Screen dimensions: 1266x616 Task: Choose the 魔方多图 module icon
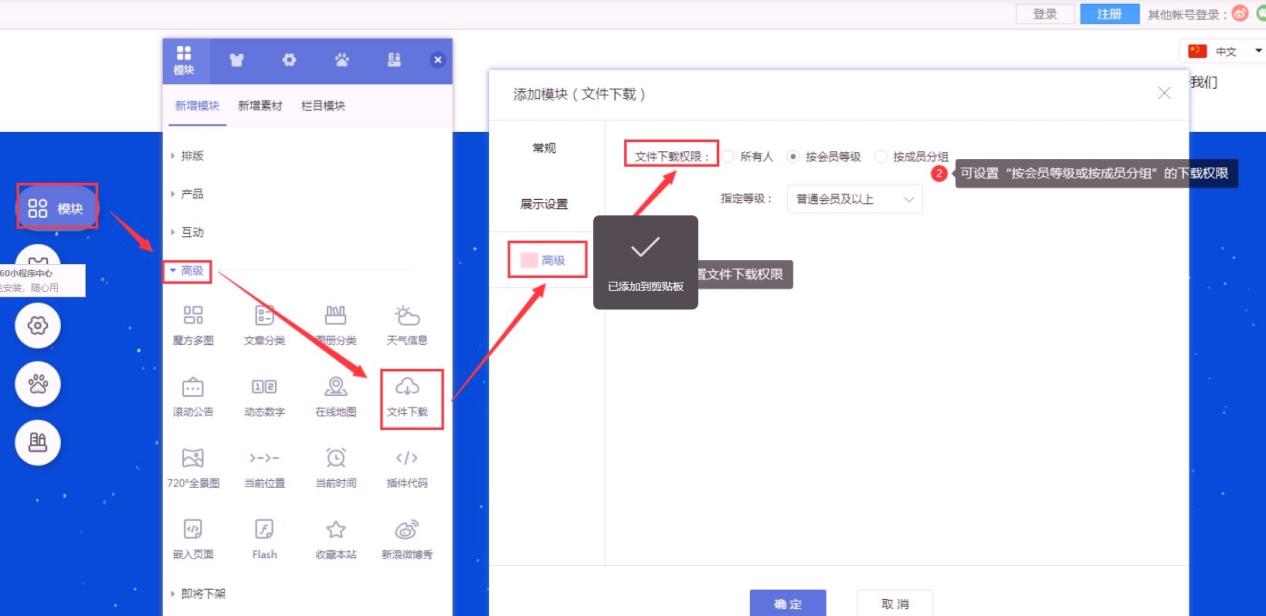[x=193, y=317]
